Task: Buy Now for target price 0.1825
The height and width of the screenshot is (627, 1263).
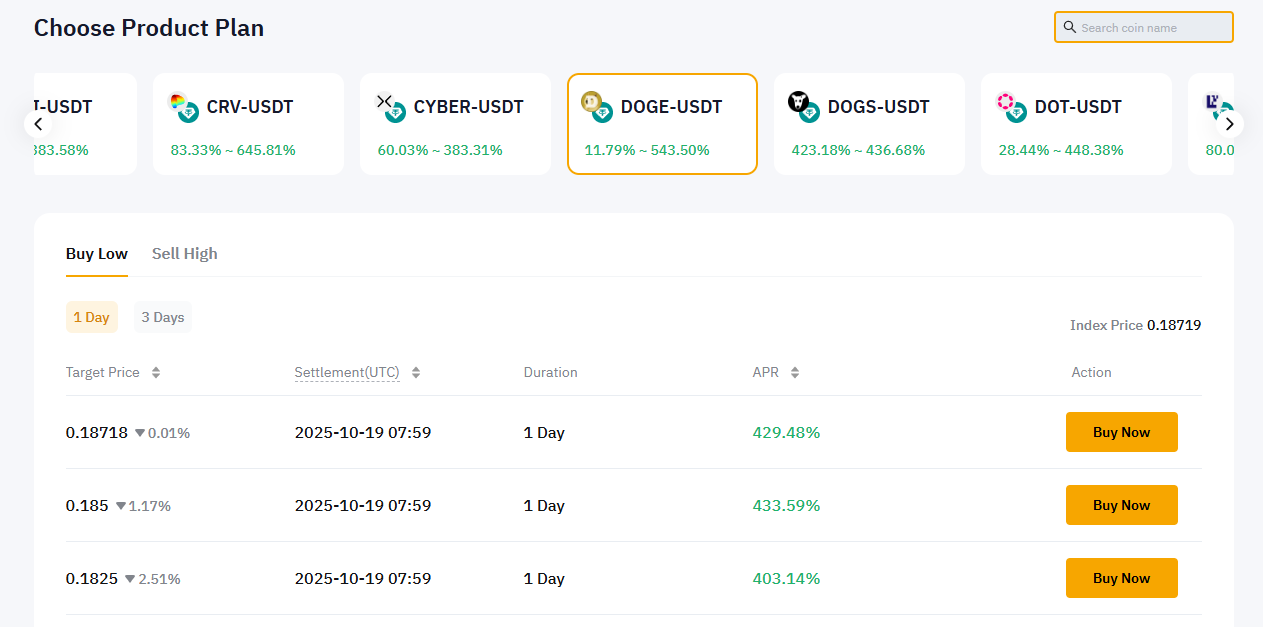Action: pos(1122,578)
